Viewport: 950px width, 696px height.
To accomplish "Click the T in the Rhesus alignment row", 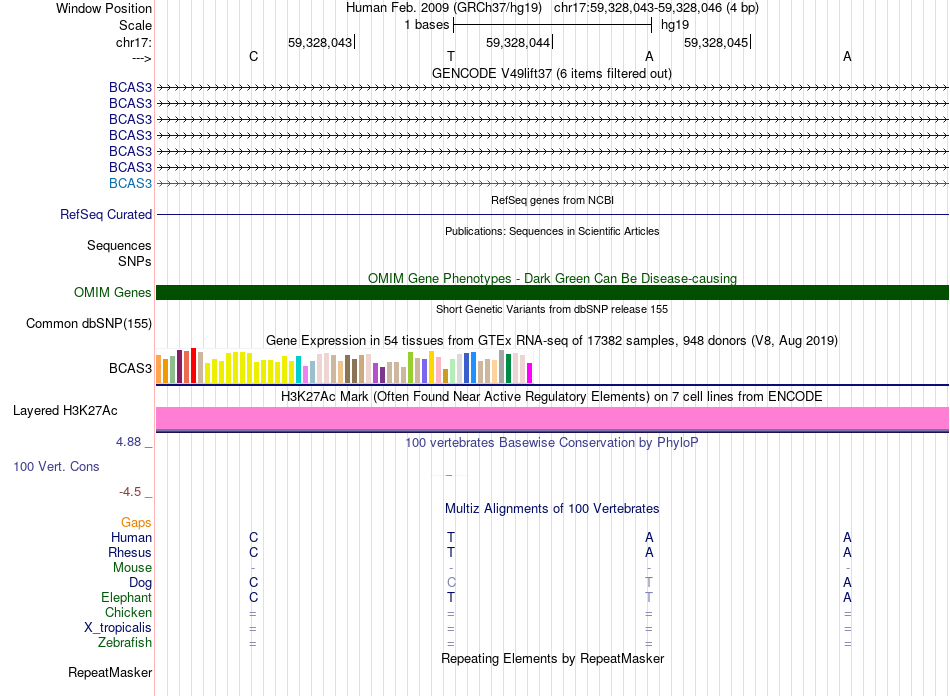I will pos(451,552).
